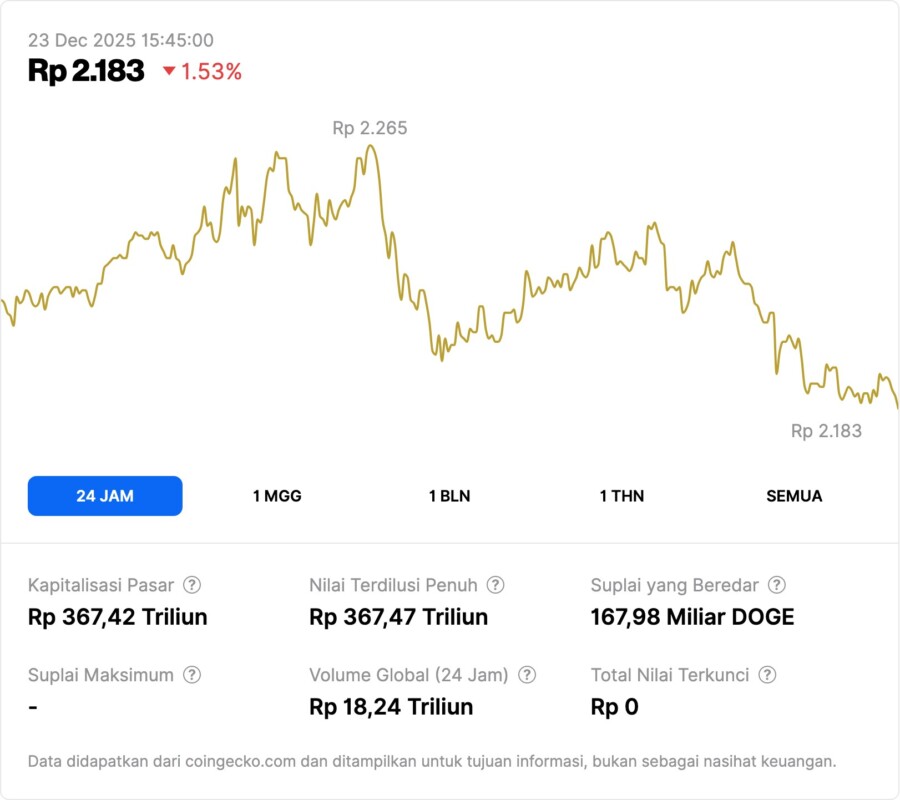Click help icon next to Kapitalisasi Pasar
Viewport: 900px width, 800px height.
click(192, 585)
